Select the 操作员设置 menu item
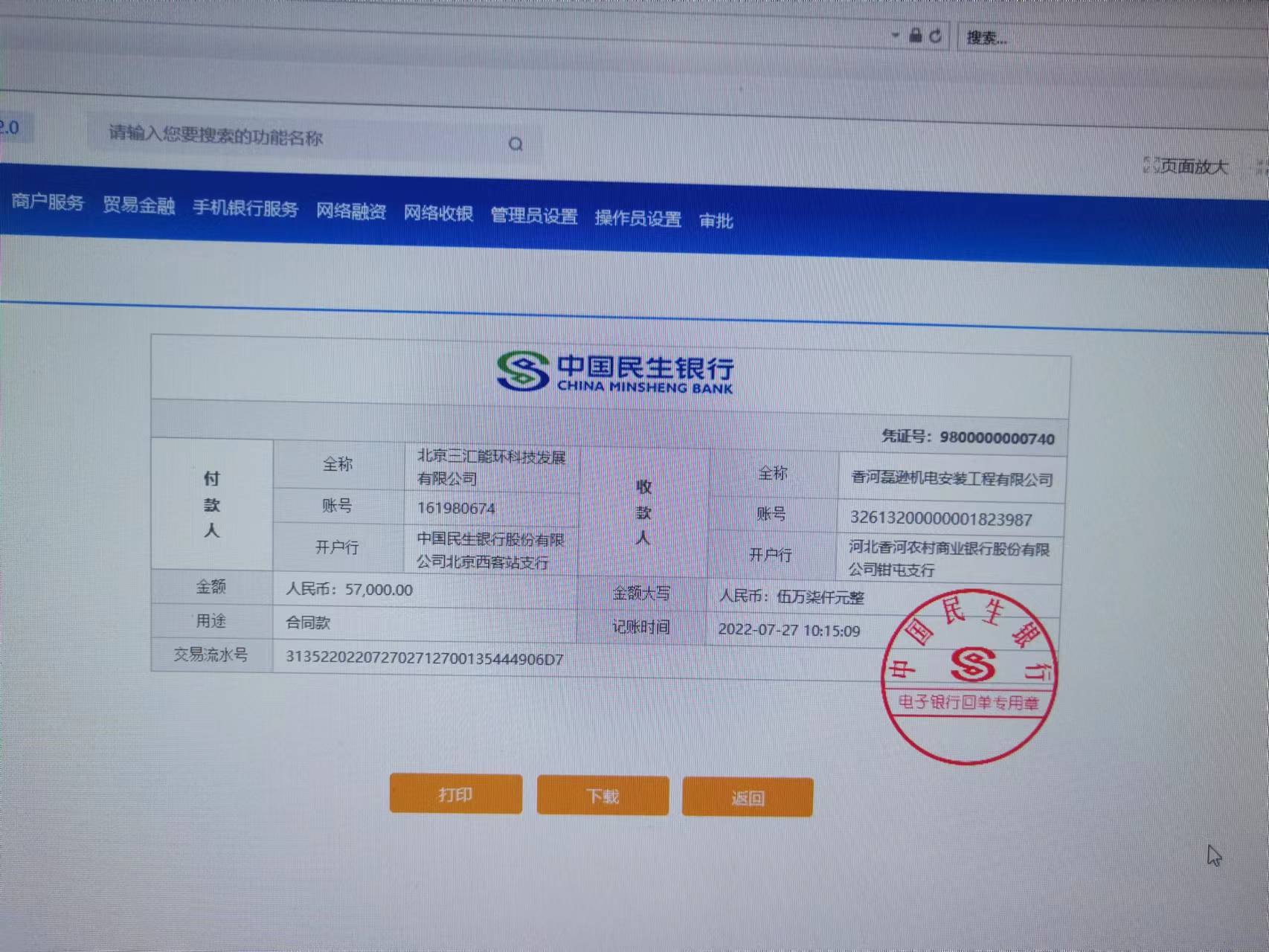This screenshot has width=1269, height=952. click(x=637, y=218)
